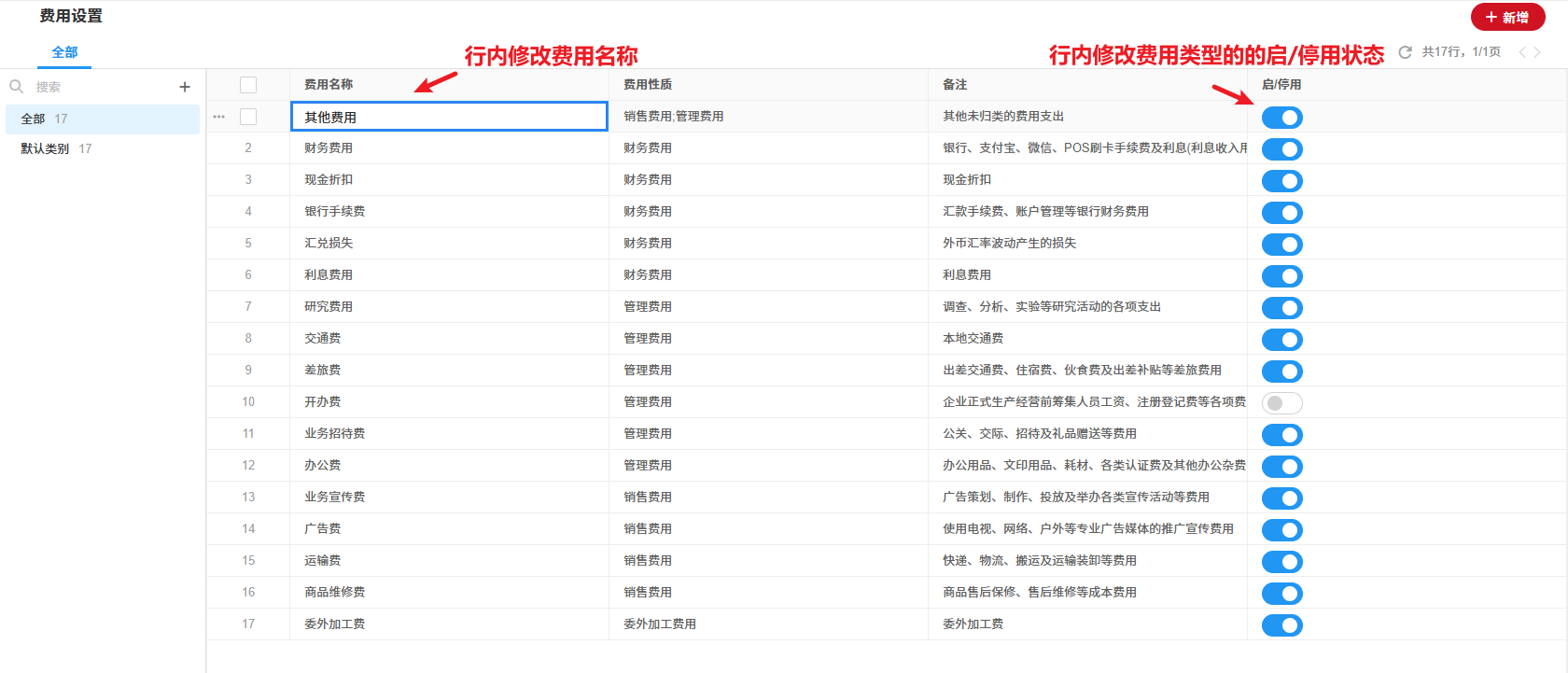
Task: Switch off the 交通费 toggle
Action: [1282, 340]
